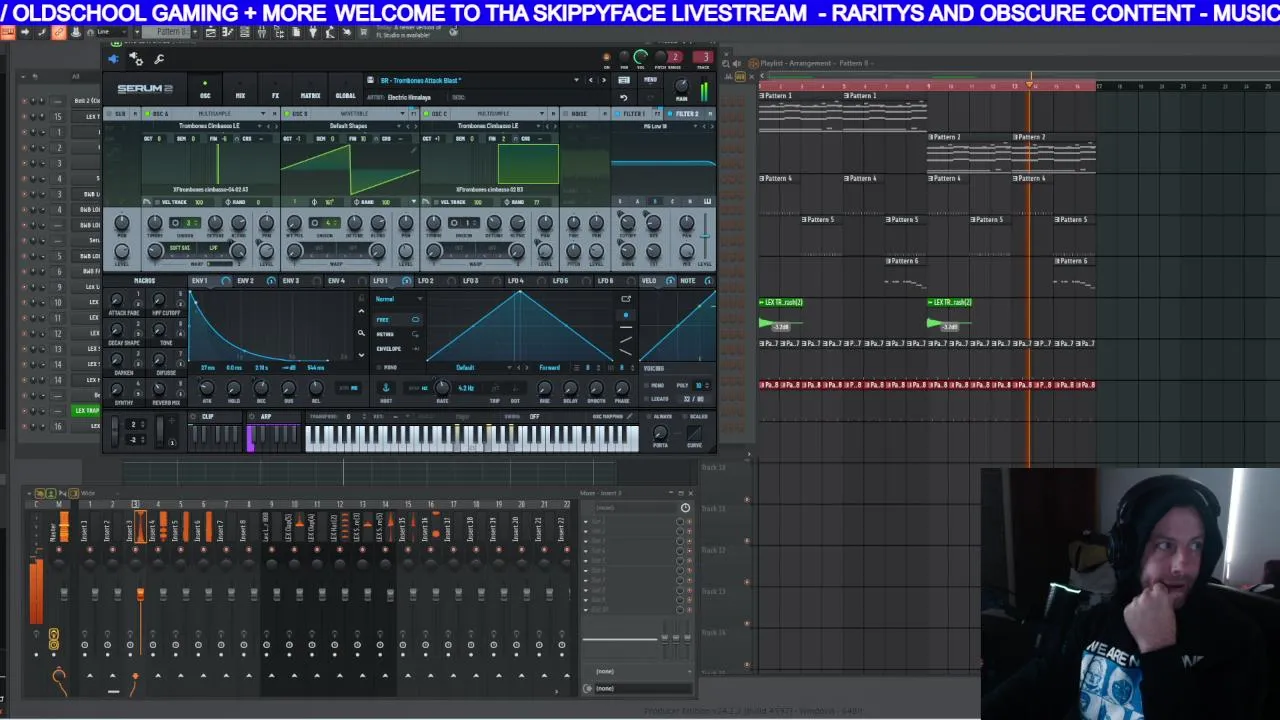This screenshot has height=720, width=1280.
Task: Adjust the LFO RATE knob
Action: coord(442,388)
